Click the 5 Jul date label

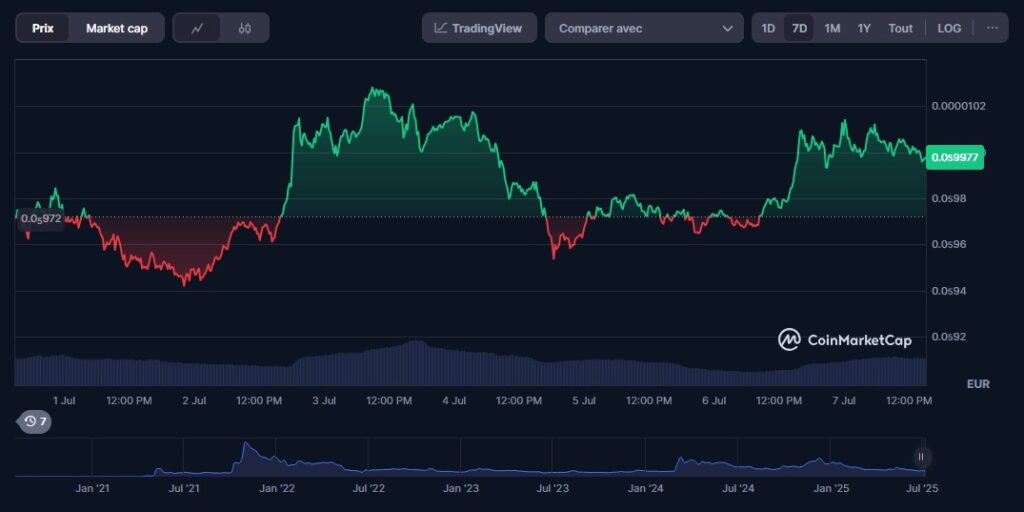pos(584,400)
